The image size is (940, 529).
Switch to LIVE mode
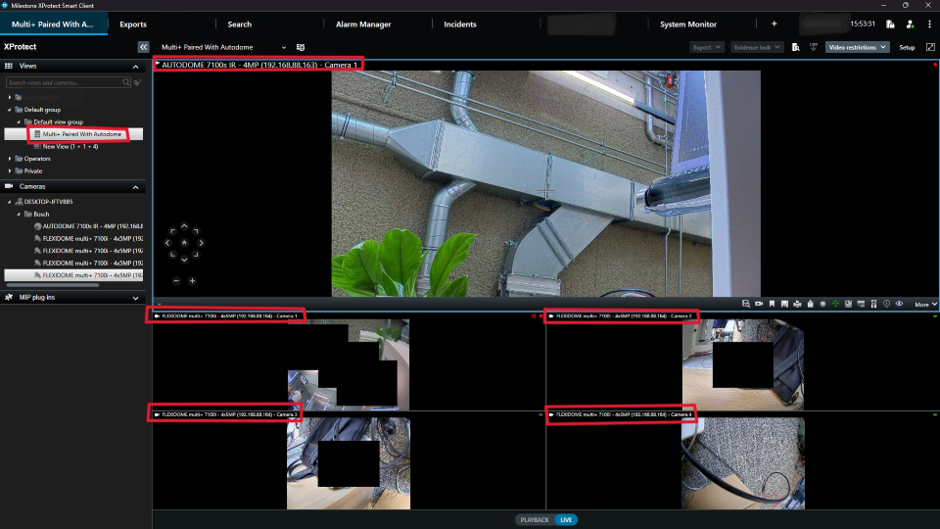566,519
